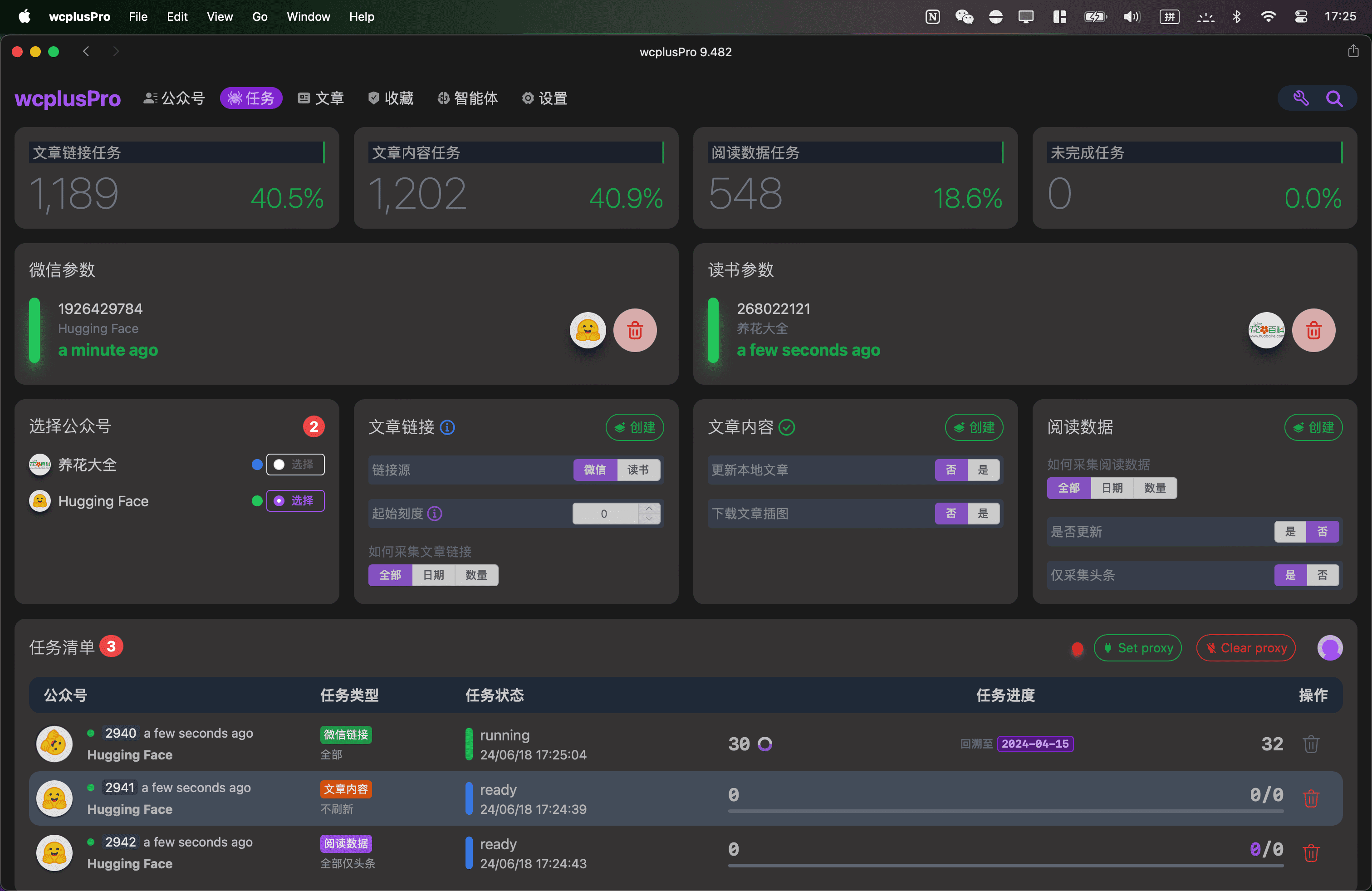Screen dimensions: 1372x891
Task: Open the Wi-Fi menu bar icon
Action: (1268, 17)
